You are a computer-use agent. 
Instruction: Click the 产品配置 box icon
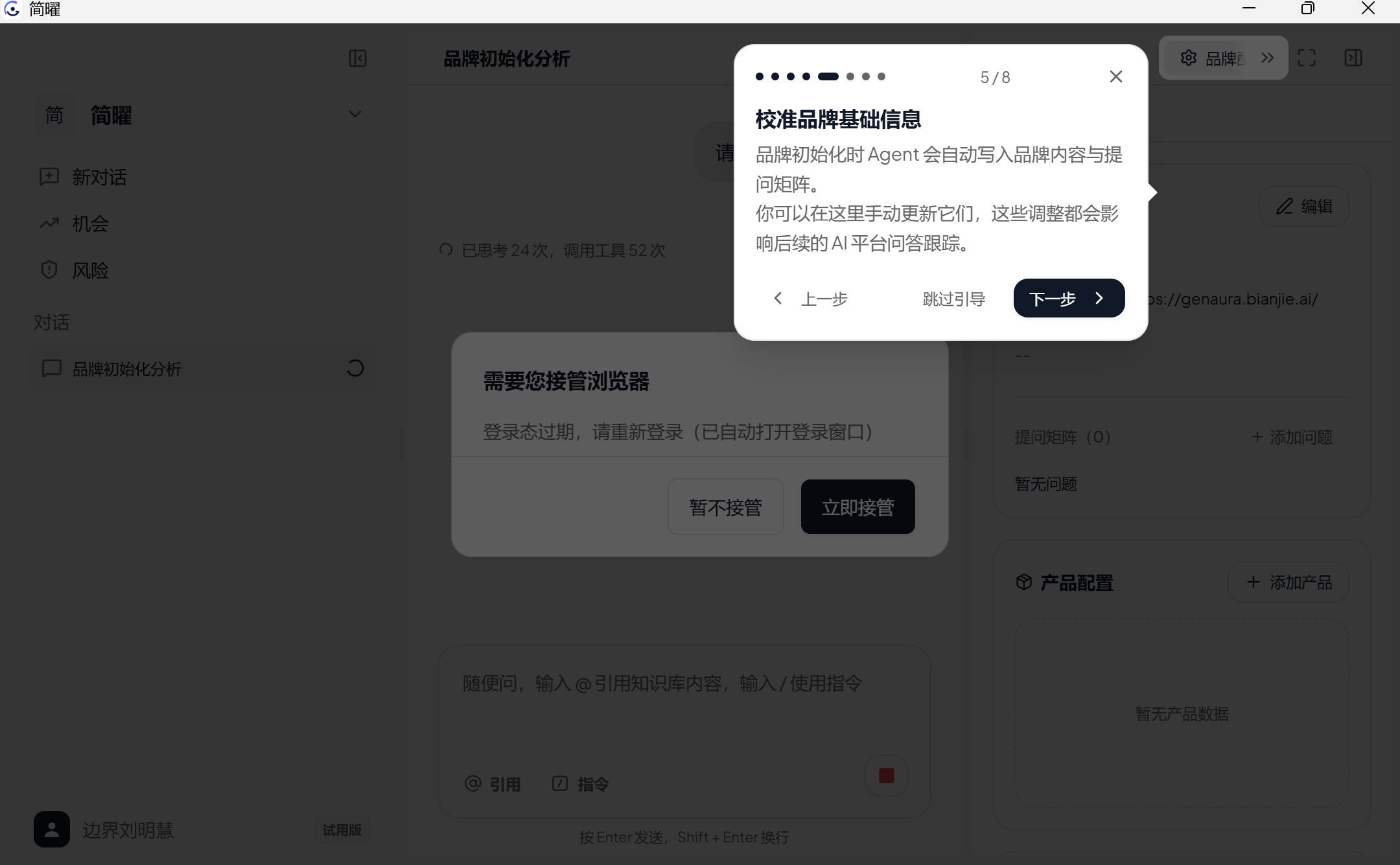(x=1024, y=582)
